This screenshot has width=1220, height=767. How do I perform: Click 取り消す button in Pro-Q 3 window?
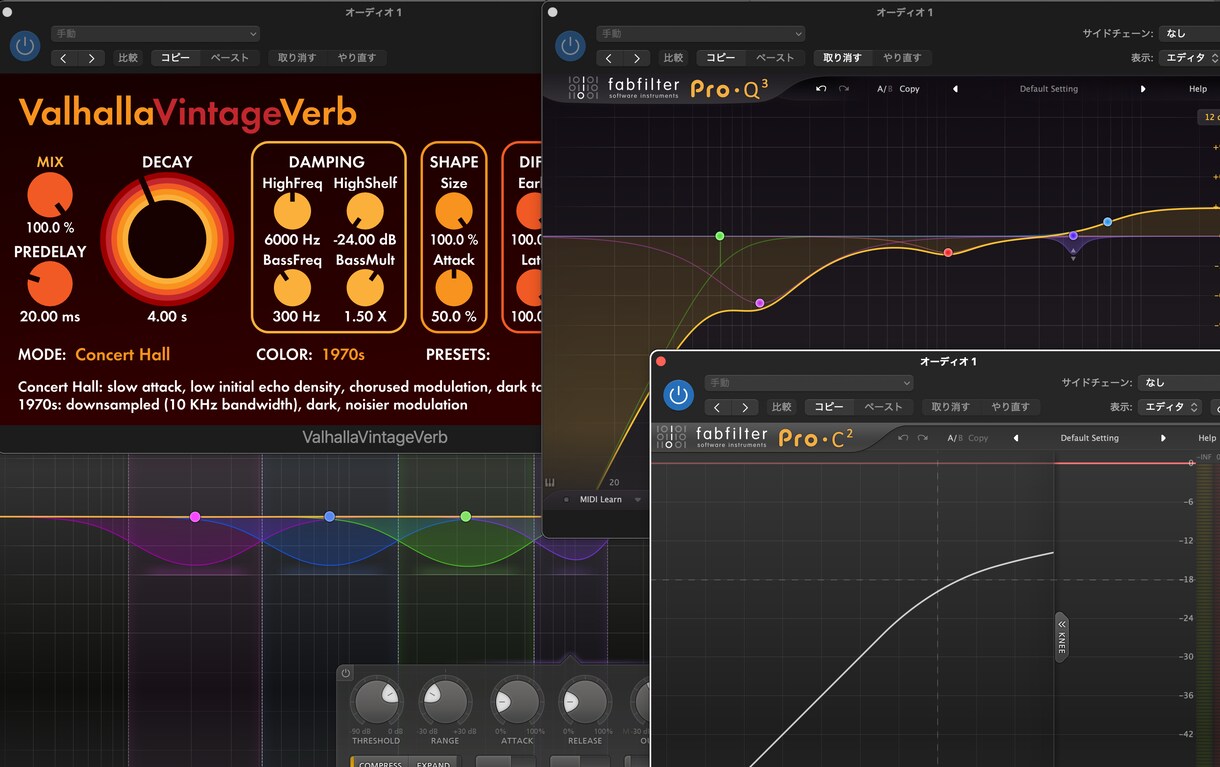pyautogui.click(x=842, y=58)
